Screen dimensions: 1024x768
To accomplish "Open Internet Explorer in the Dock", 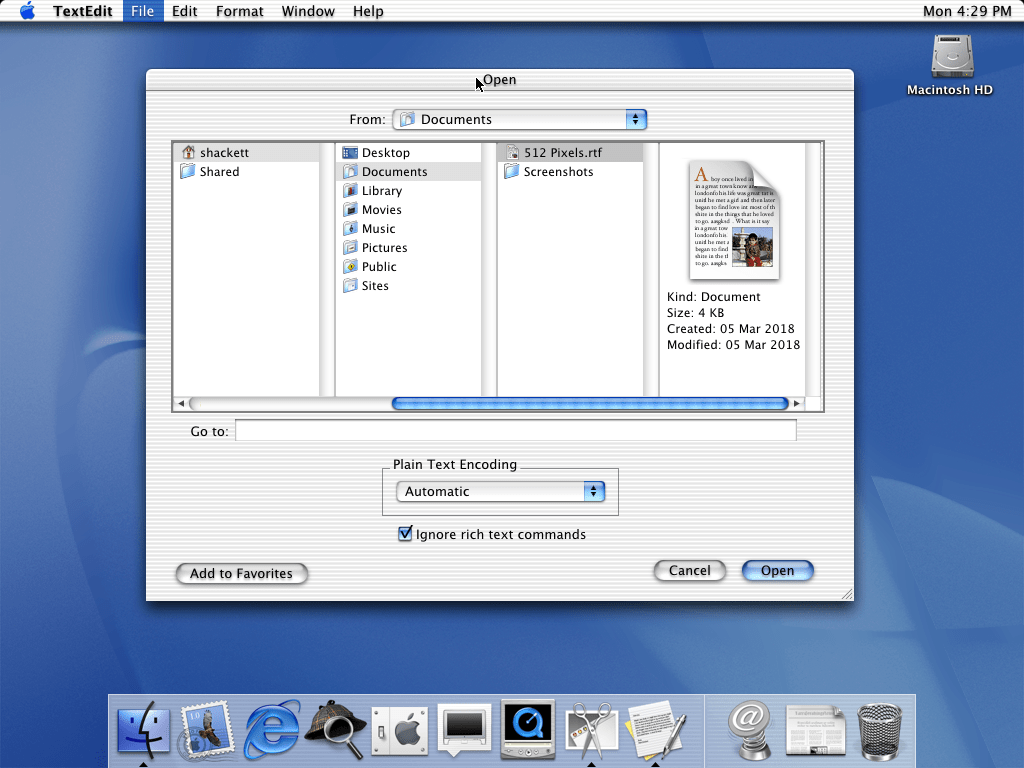I will (x=272, y=730).
